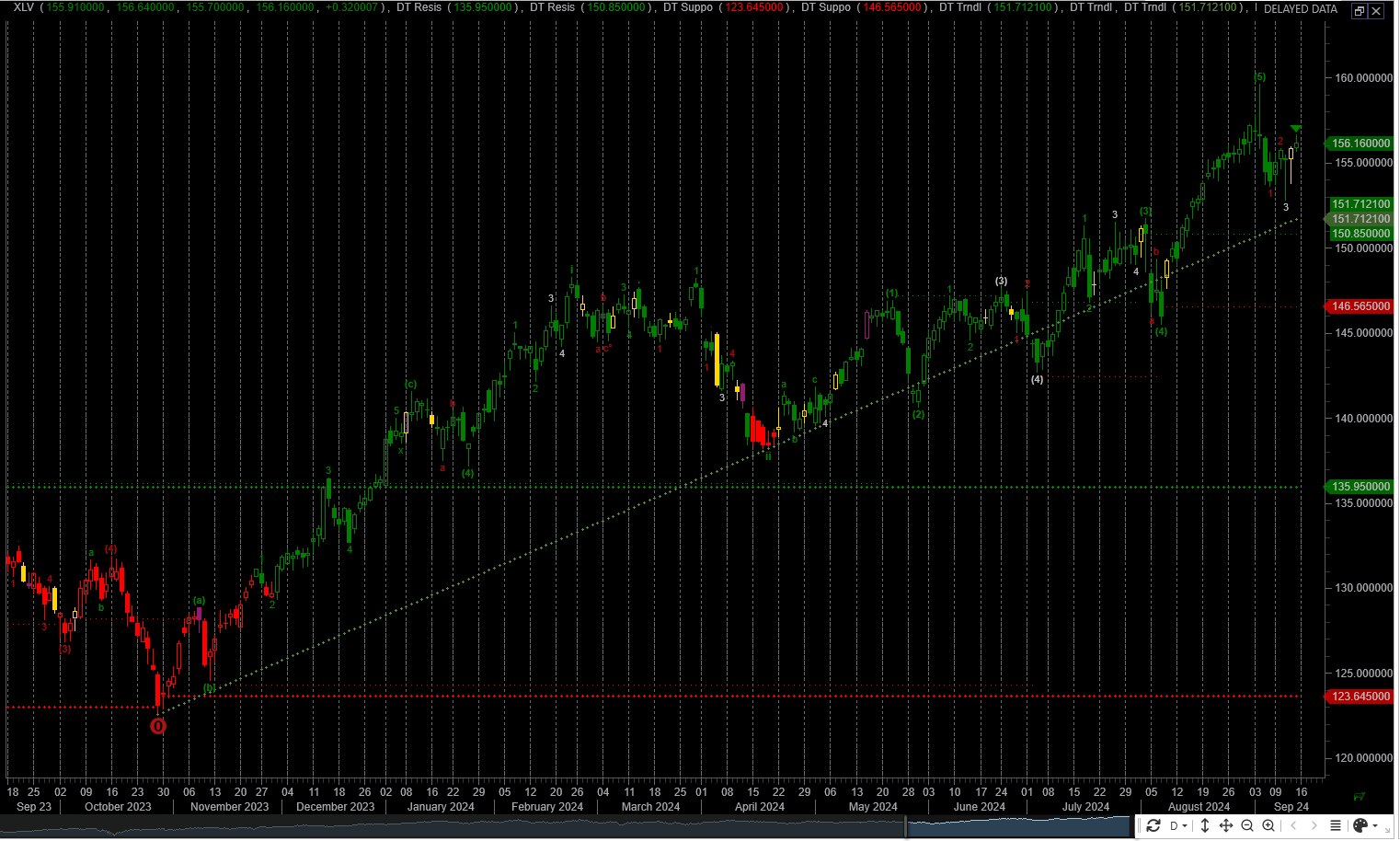
Task: Click the +0.320007 change value in header
Action: (x=351, y=7)
